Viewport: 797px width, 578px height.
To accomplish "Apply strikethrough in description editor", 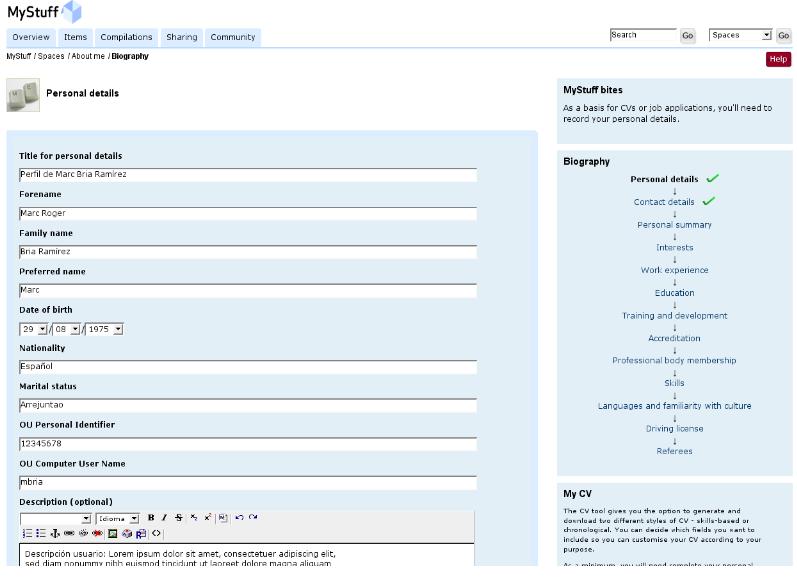I will coord(179,518).
